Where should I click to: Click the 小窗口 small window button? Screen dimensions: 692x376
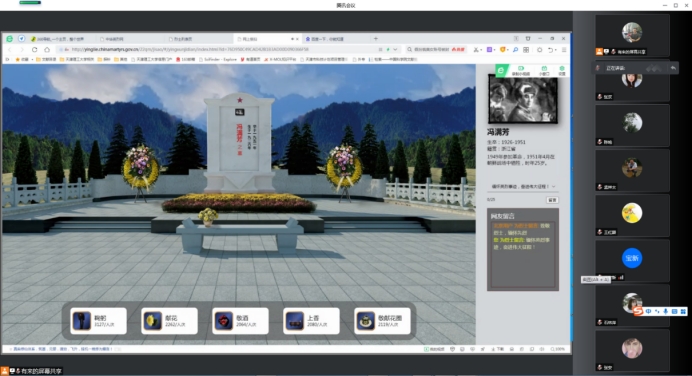544,71
